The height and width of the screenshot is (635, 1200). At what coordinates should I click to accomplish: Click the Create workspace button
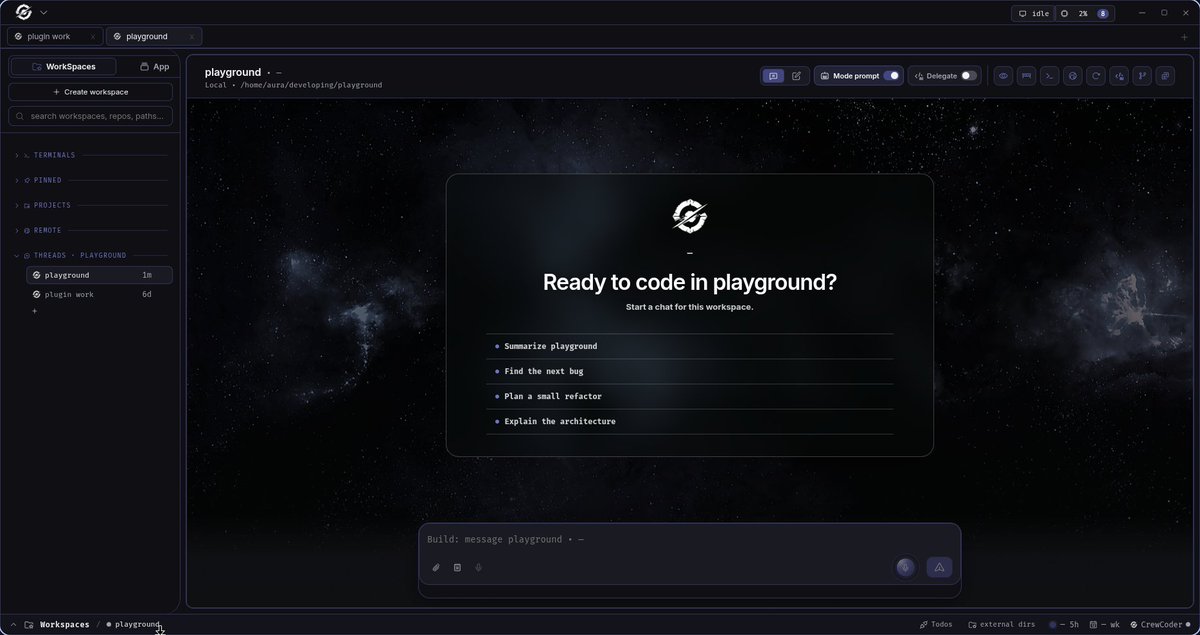[90, 92]
